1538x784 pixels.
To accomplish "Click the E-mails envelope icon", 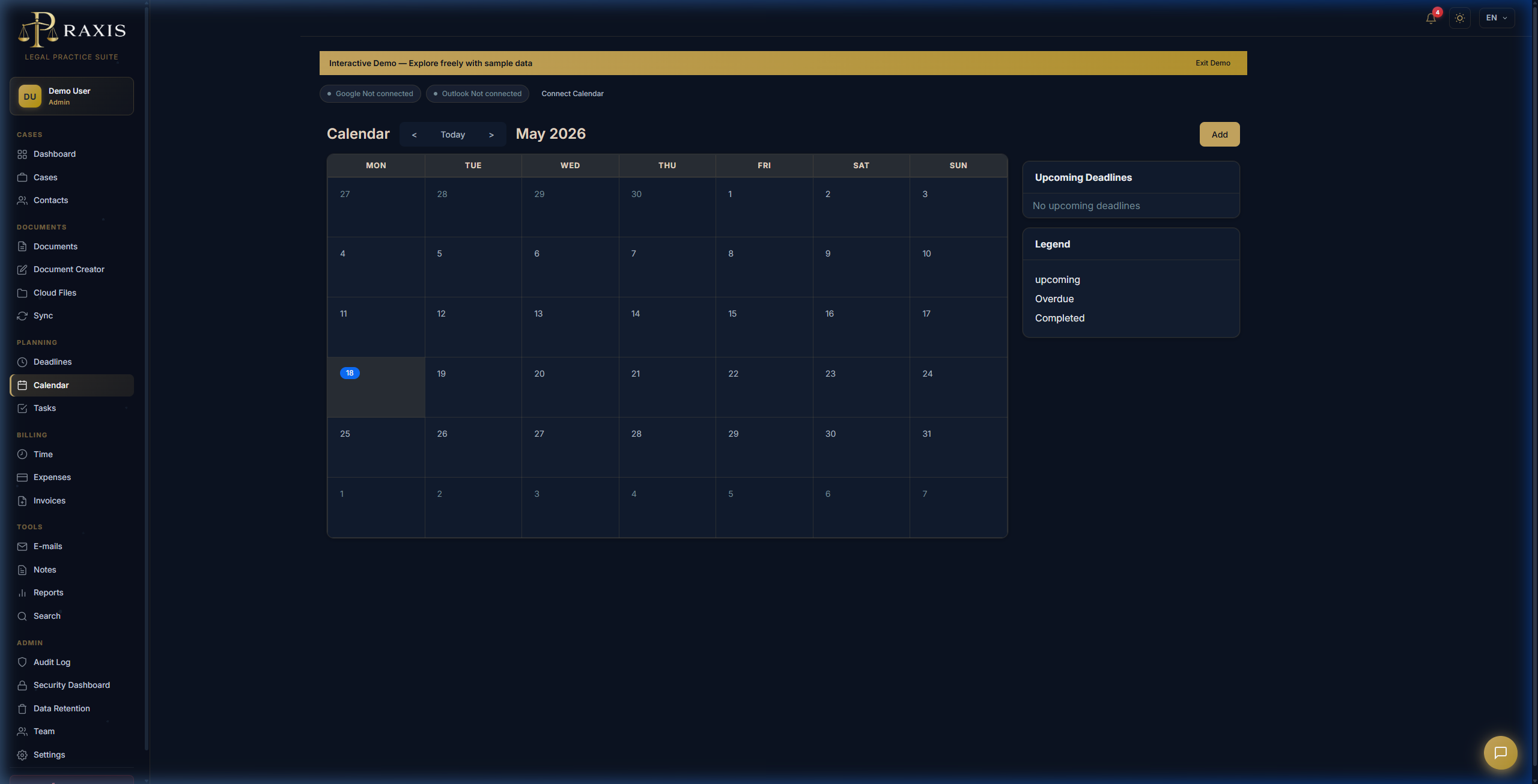I will coord(22,547).
